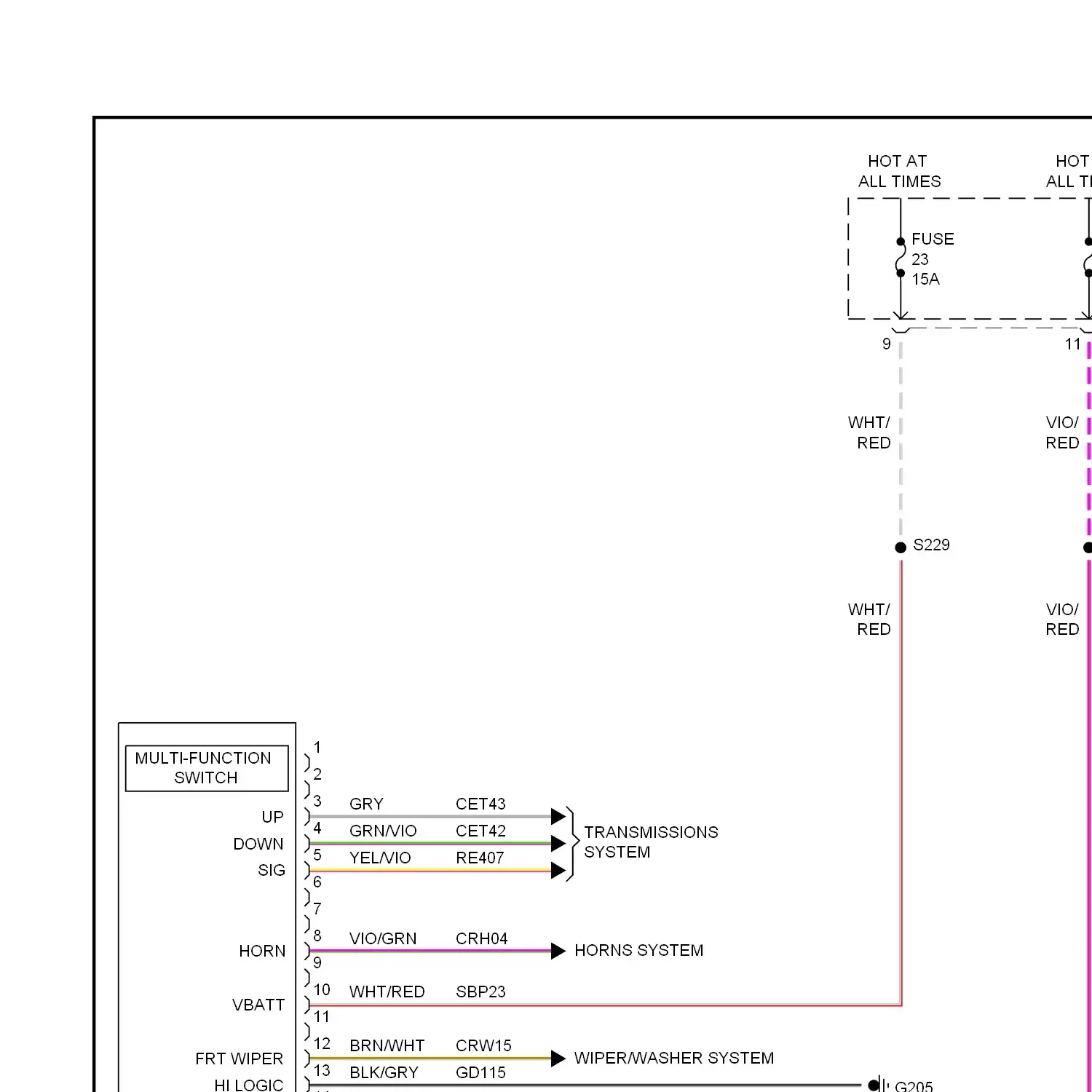Click the HORNS SYSTEM reference text
This screenshot has width=1092, height=1092.
[x=638, y=950]
